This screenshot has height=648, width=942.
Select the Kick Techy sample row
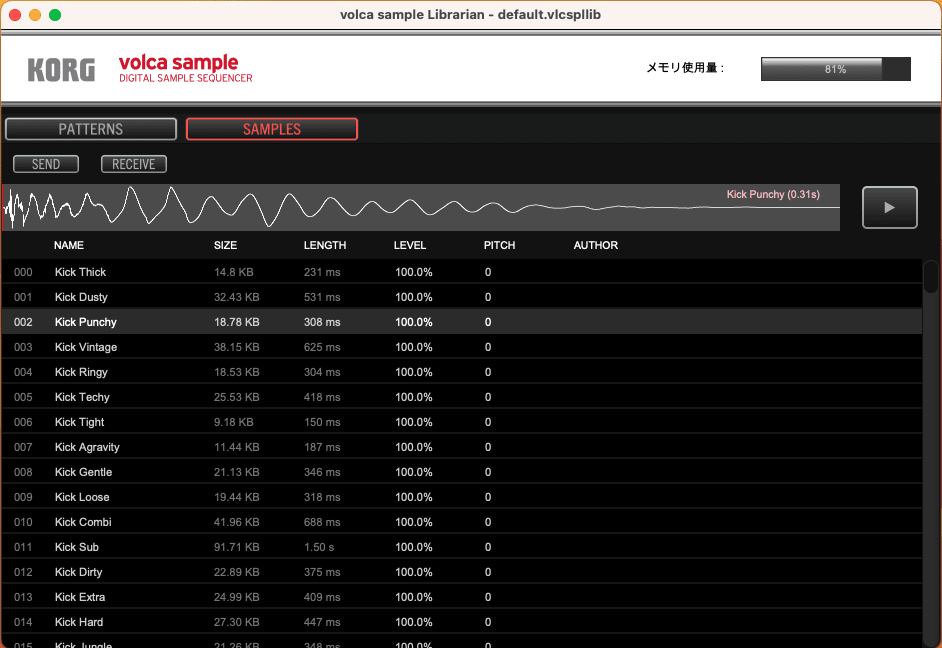coord(461,397)
